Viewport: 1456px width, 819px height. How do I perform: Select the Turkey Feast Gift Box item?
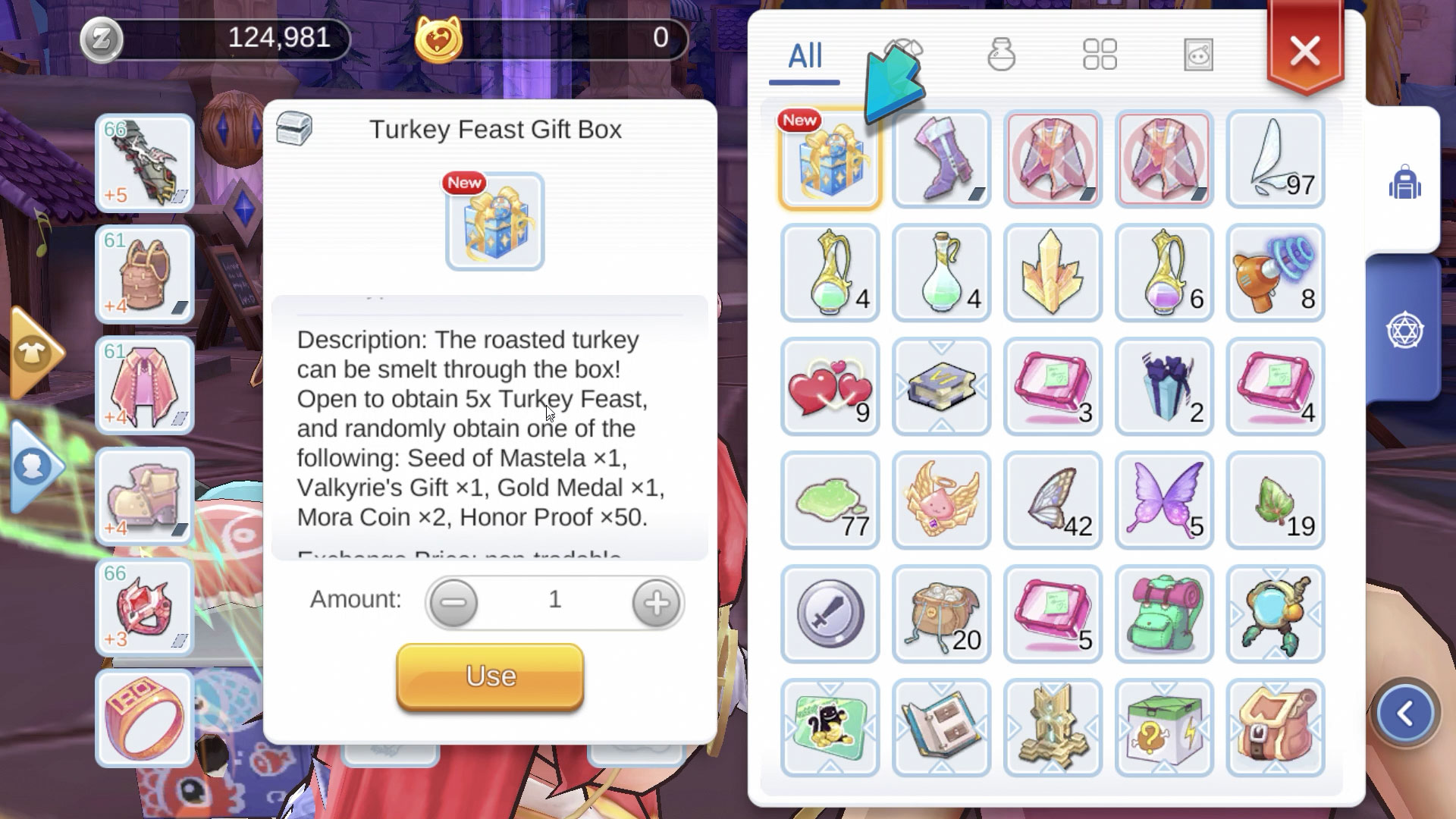pos(830,159)
